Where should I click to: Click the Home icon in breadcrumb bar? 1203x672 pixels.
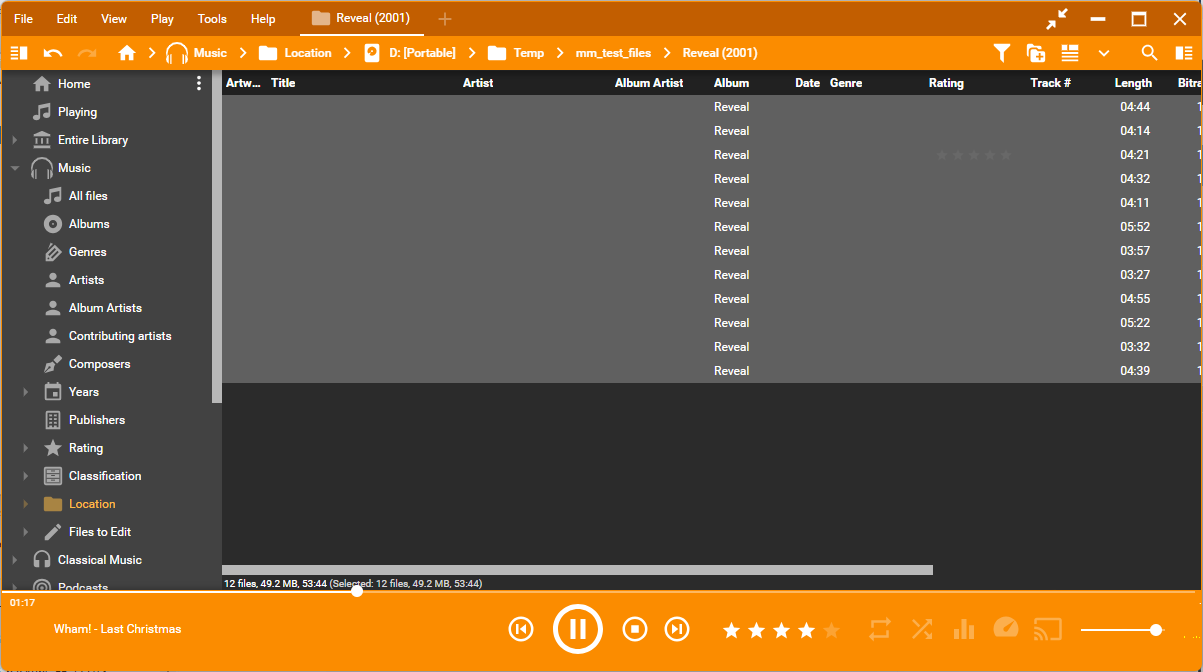tap(127, 53)
